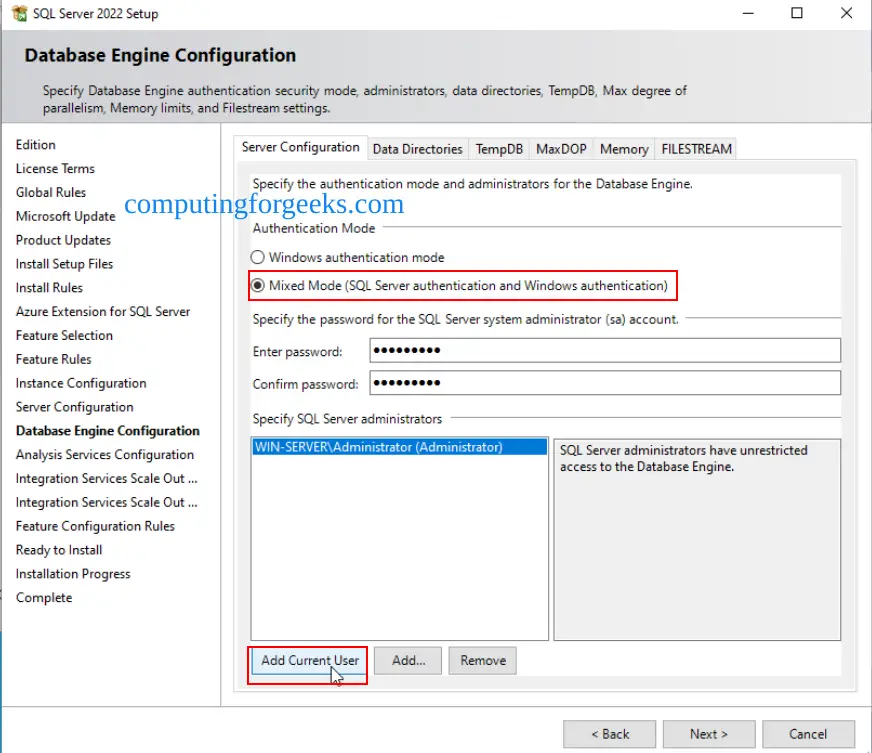872x753 pixels.
Task: Cancel the SQL Server setup
Action: pyautogui.click(x=808, y=734)
